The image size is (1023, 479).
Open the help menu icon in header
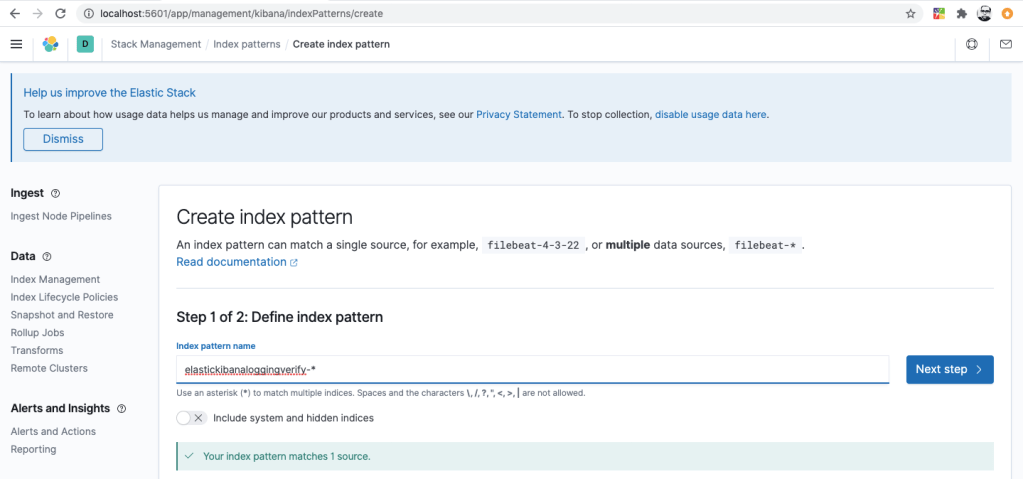coord(972,44)
